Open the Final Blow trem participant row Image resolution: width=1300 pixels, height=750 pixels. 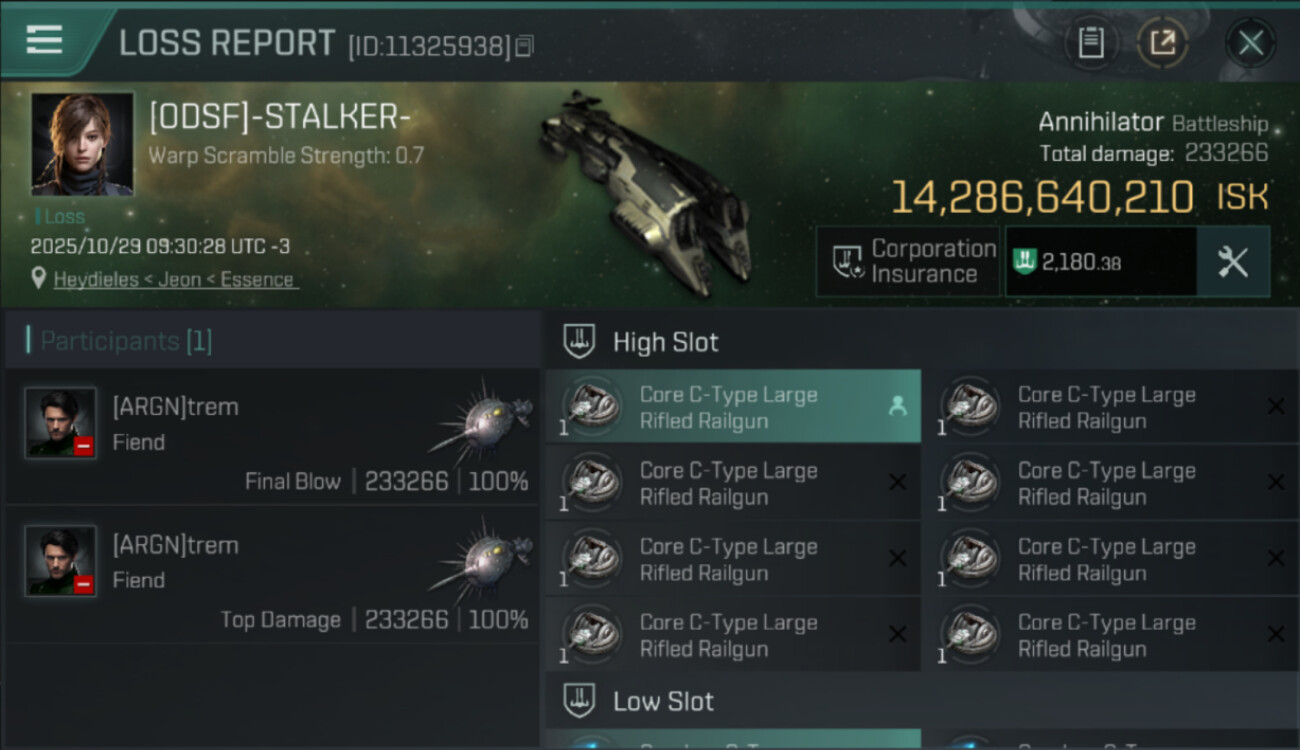pos(272,442)
